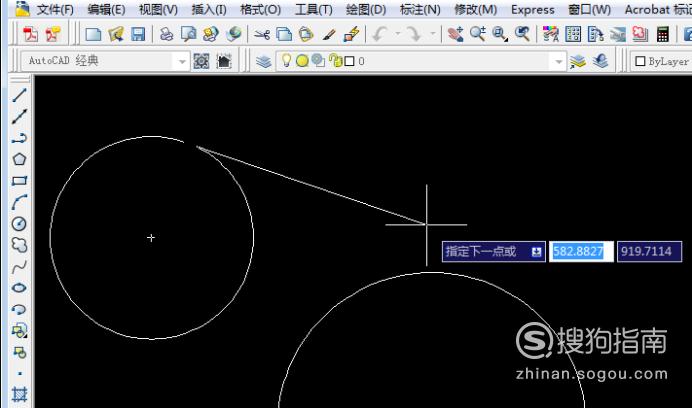Click the Block Editor icon

point(351,34)
